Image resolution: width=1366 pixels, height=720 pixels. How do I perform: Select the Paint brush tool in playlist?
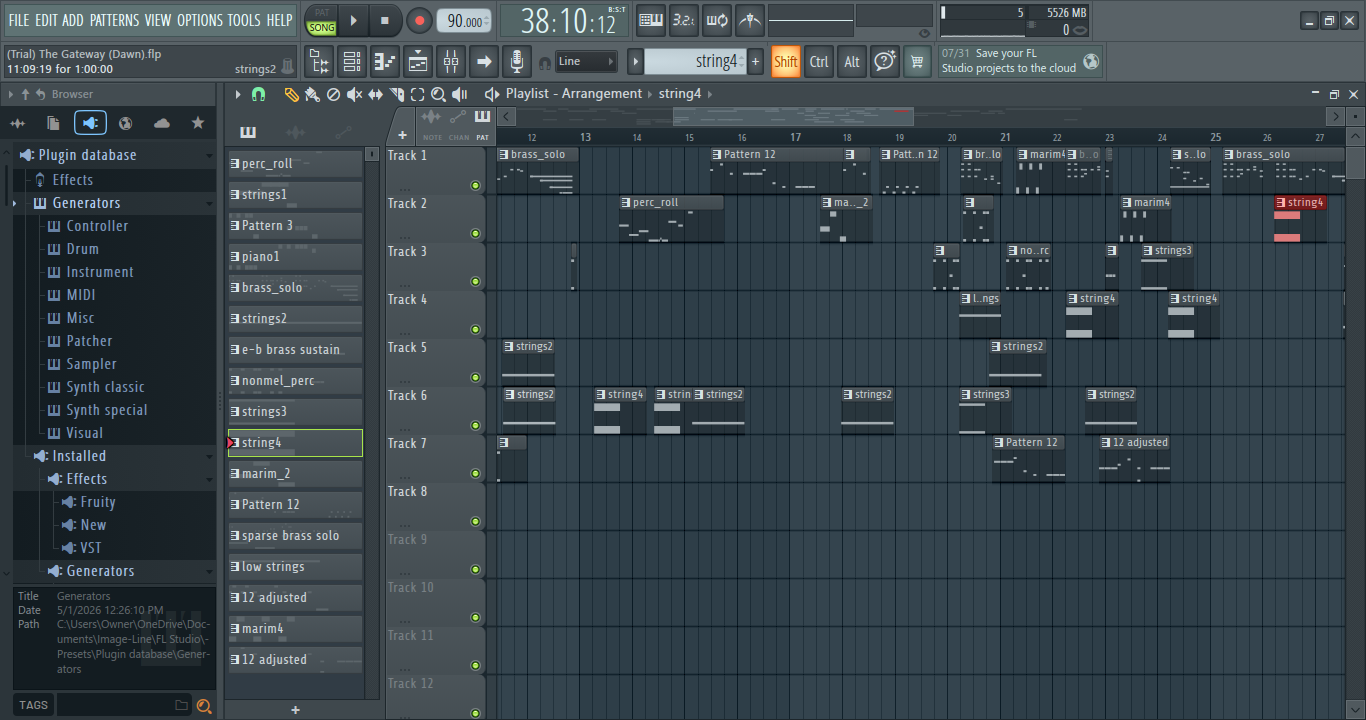point(312,94)
